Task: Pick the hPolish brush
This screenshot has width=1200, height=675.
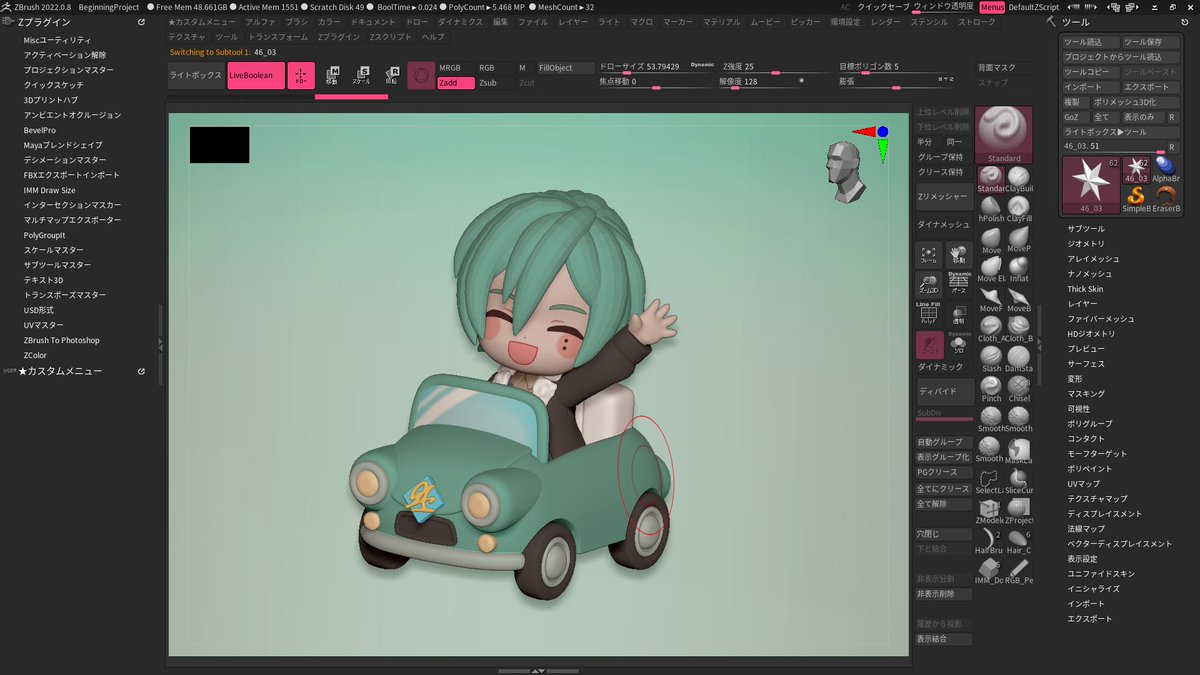Action: point(991,209)
